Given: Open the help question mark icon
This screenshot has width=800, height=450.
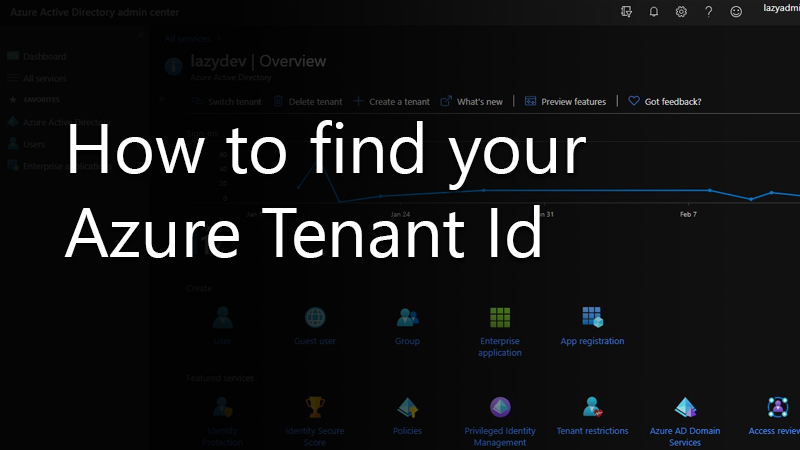Looking at the screenshot, I should coord(709,11).
